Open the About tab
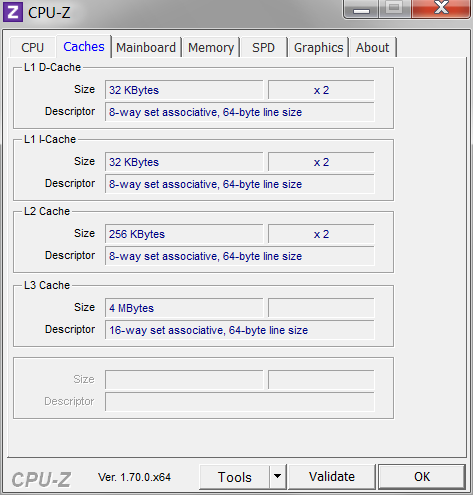The height and width of the screenshot is (495, 473). pyautogui.click(x=372, y=47)
